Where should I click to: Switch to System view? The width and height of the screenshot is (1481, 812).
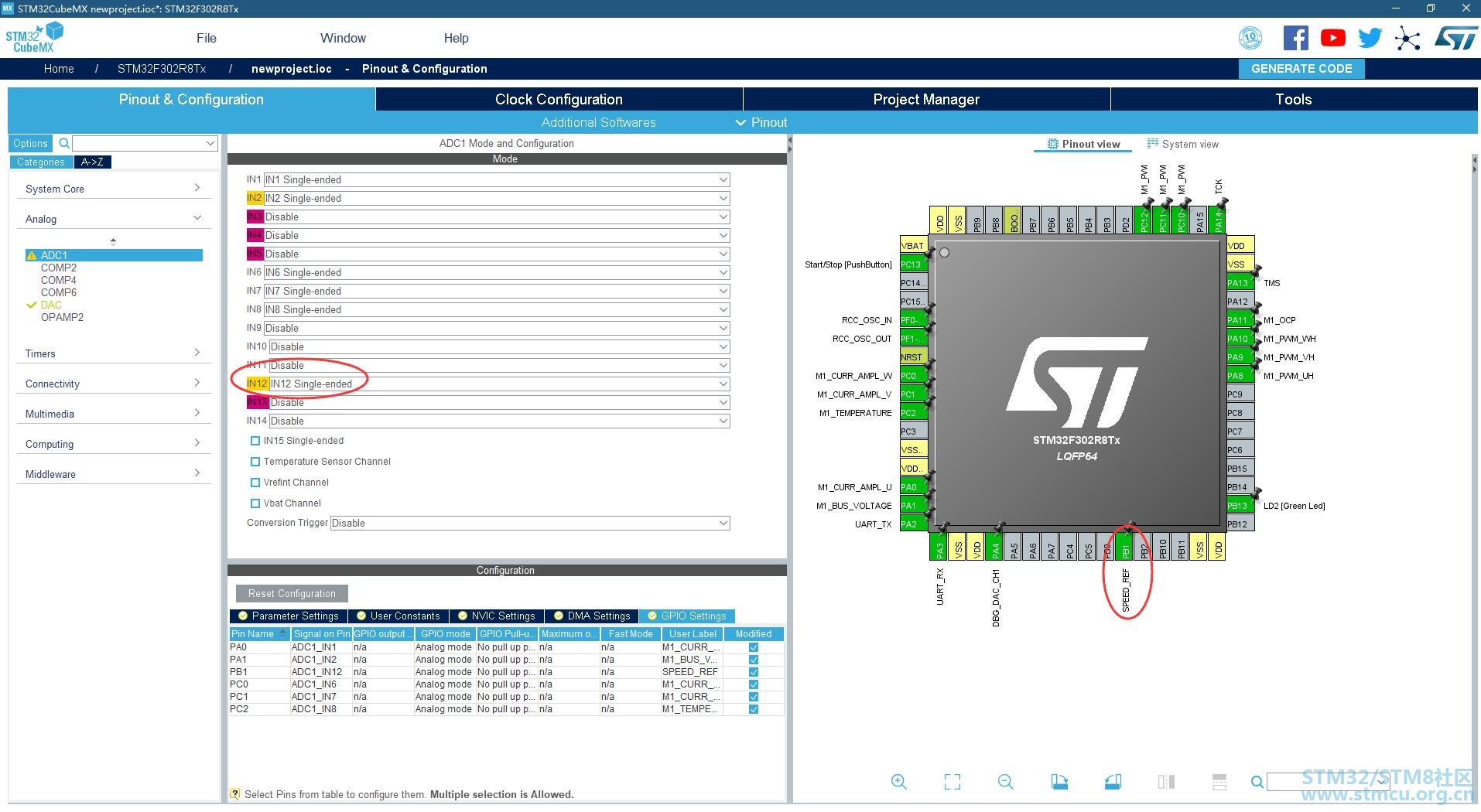pyautogui.click(x=1182, y=144)
